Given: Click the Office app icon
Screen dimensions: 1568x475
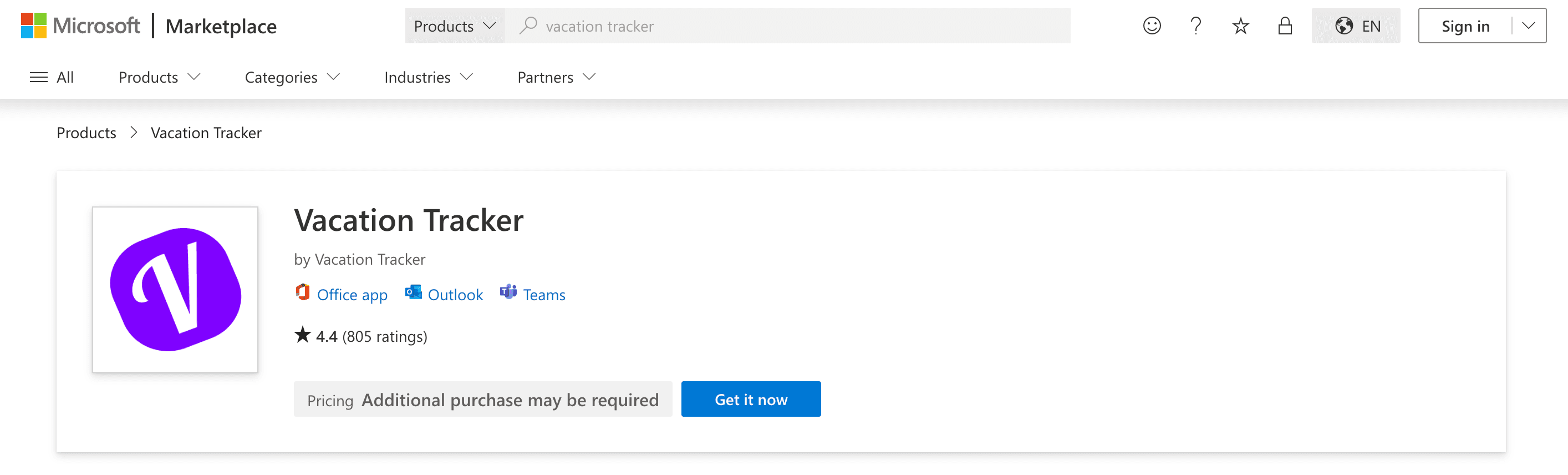Looking at the screenshot, I should [x=303, y=292].
